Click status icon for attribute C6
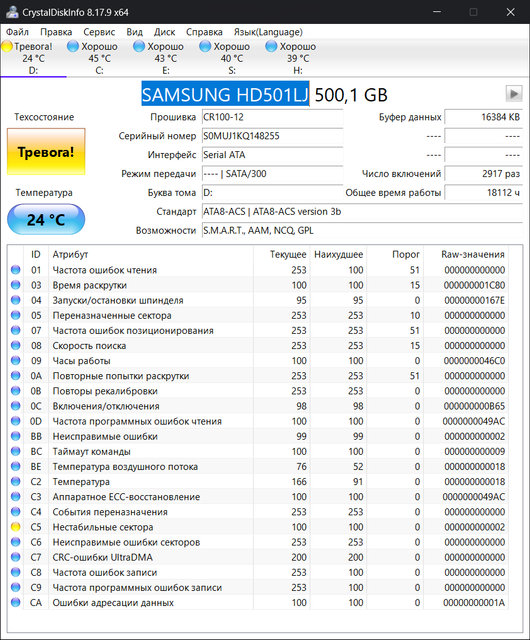Viewport: 530px width, 640px height. [16, 542]
